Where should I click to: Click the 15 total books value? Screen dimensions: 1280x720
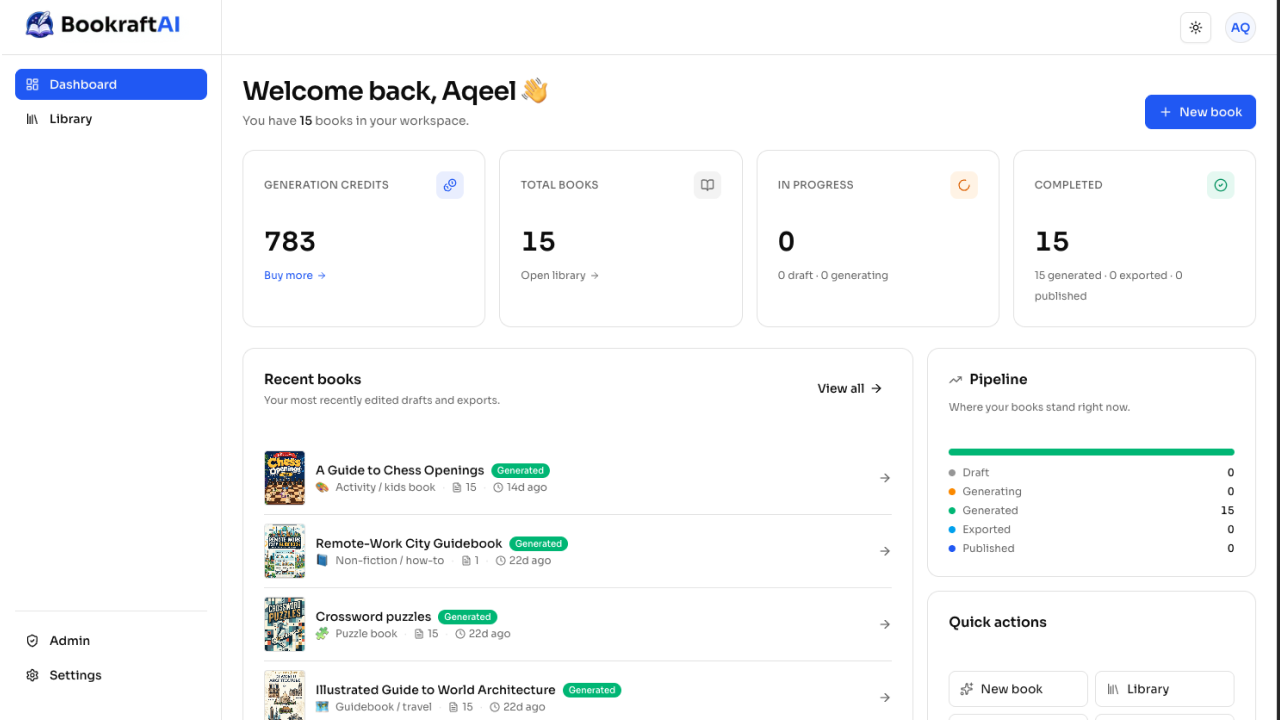pos(538,241)
